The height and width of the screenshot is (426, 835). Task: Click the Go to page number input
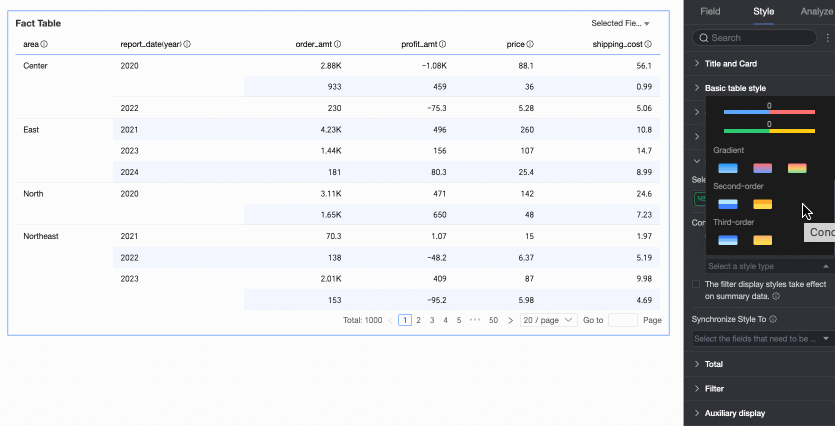623,320
